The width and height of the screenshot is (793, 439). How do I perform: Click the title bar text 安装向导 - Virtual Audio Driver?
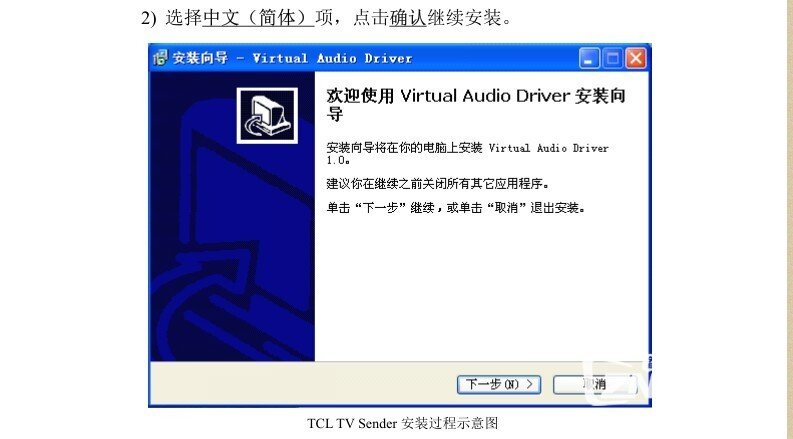(x=292, y=58)
